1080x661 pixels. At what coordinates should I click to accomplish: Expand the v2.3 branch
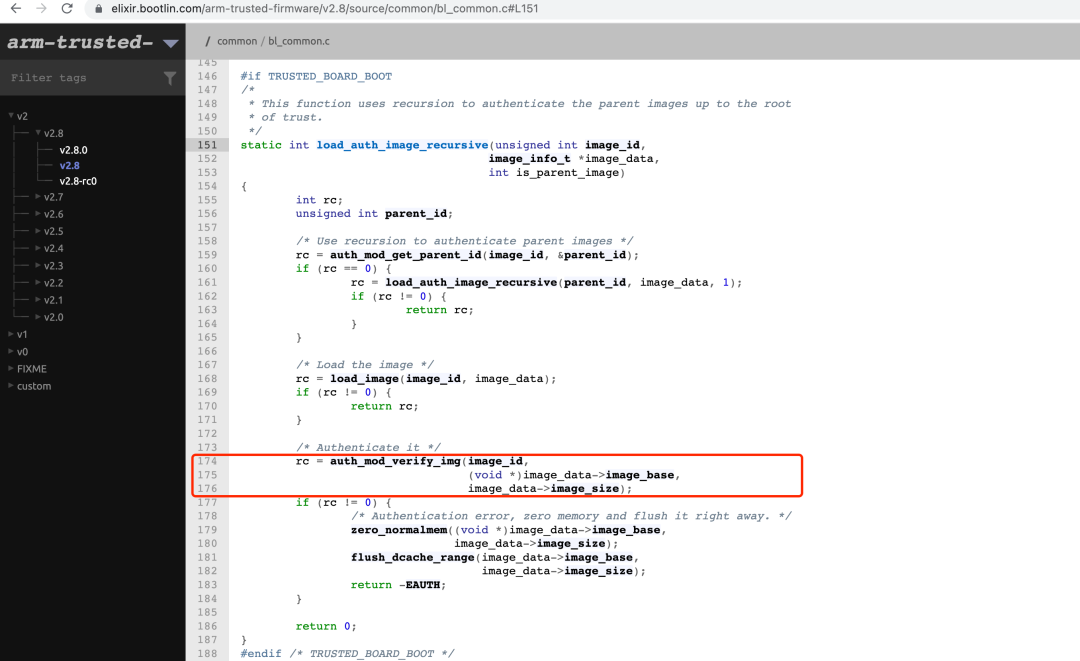click(39, 265)
